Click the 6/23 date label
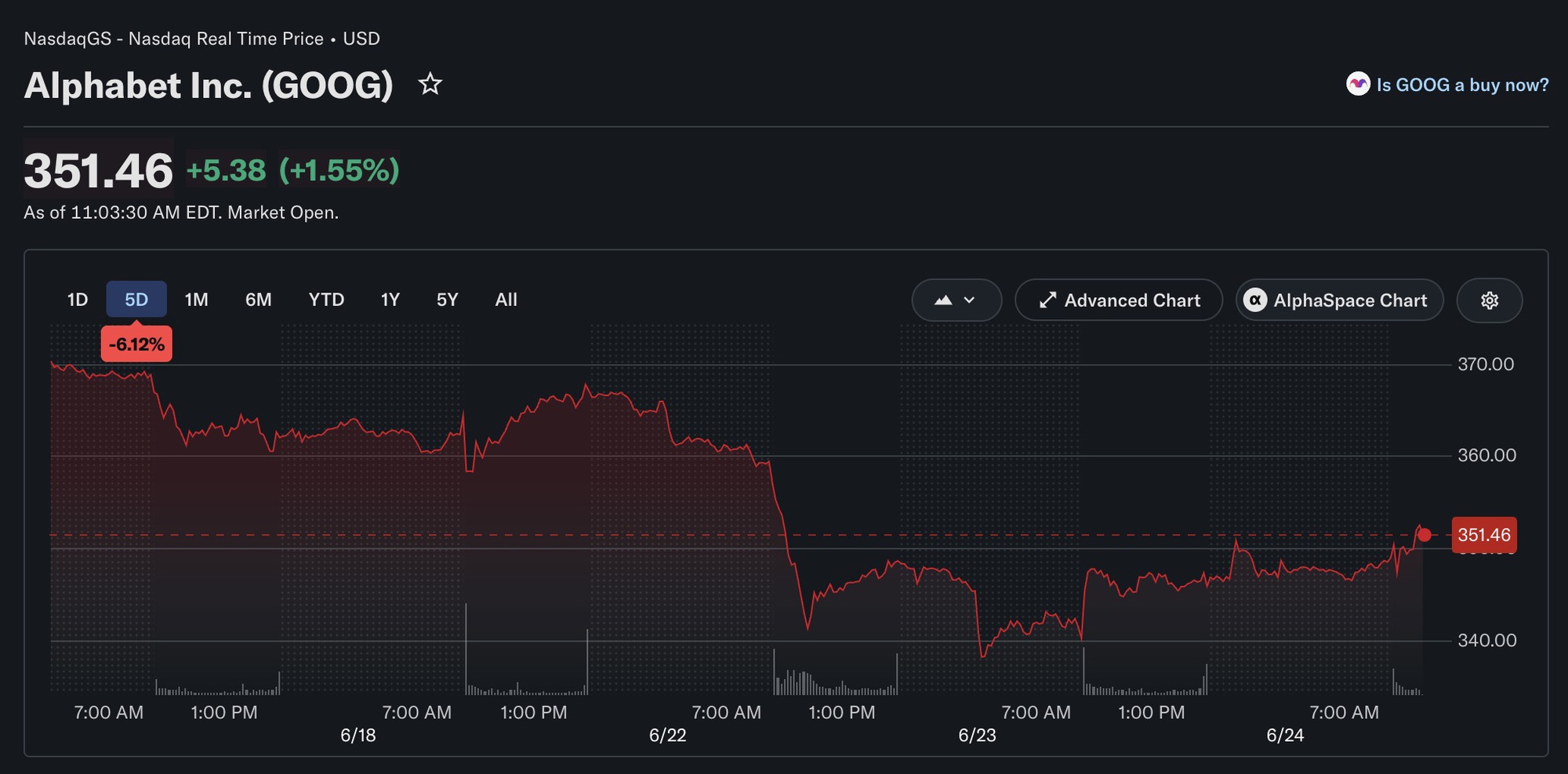The height and width of the screenshot is (774, 1568). 977,736
